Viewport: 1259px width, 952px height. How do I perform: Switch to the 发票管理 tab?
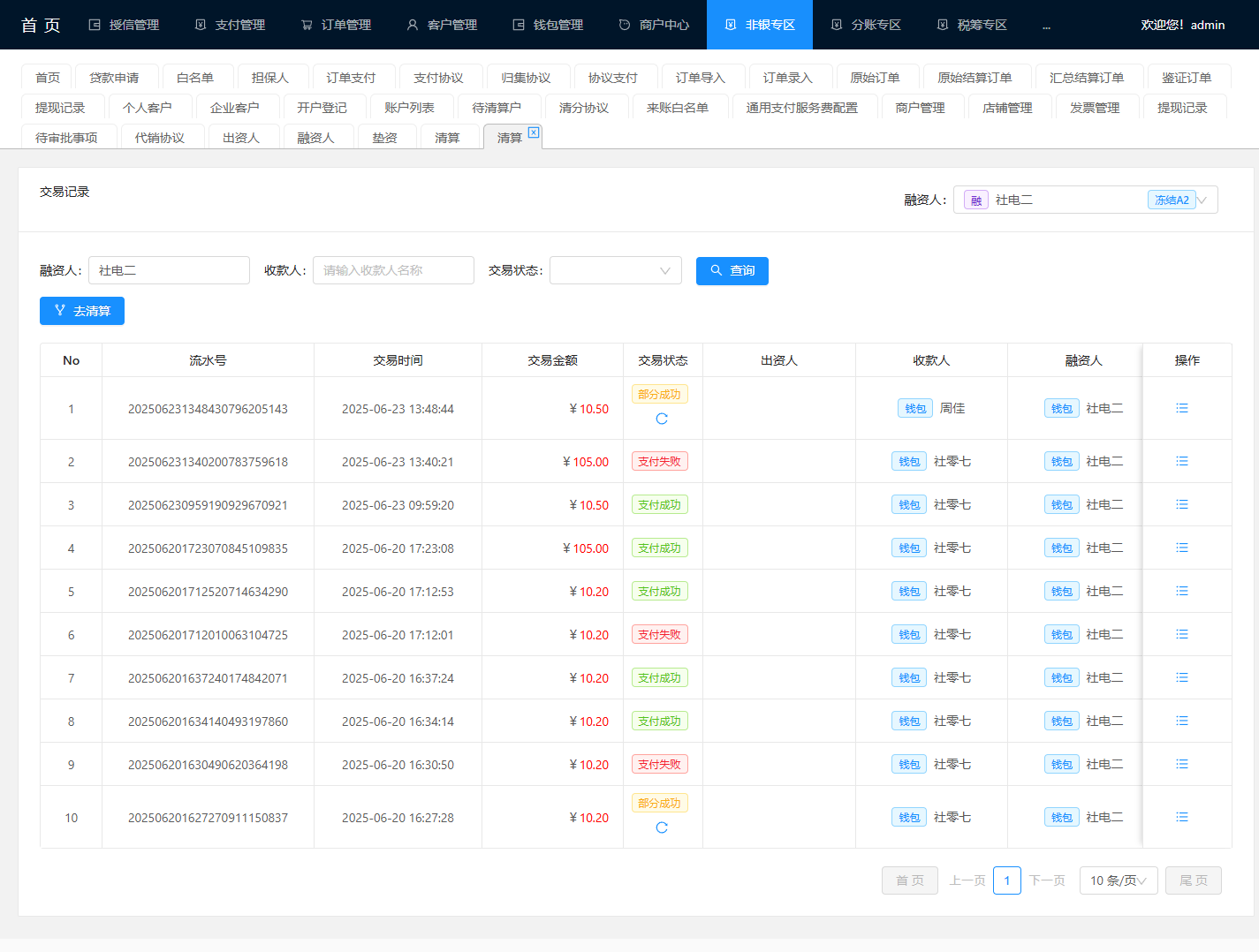(x=1097, y=108)
